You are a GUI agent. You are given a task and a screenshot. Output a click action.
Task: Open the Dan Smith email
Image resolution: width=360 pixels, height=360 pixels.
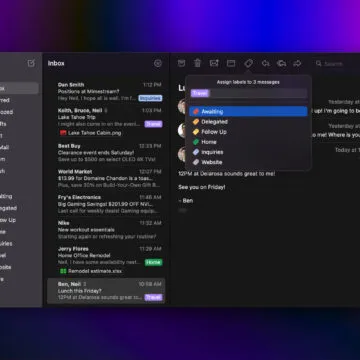106,91
